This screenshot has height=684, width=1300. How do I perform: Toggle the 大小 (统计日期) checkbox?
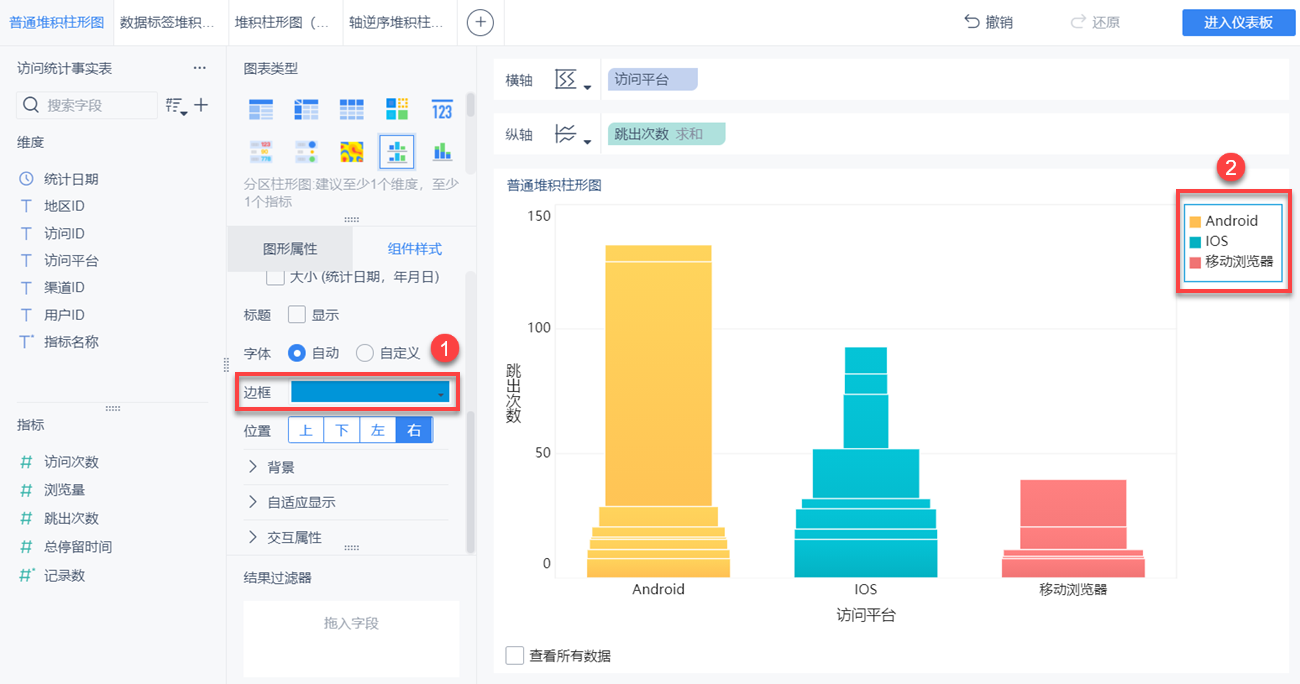coord(275,277)
